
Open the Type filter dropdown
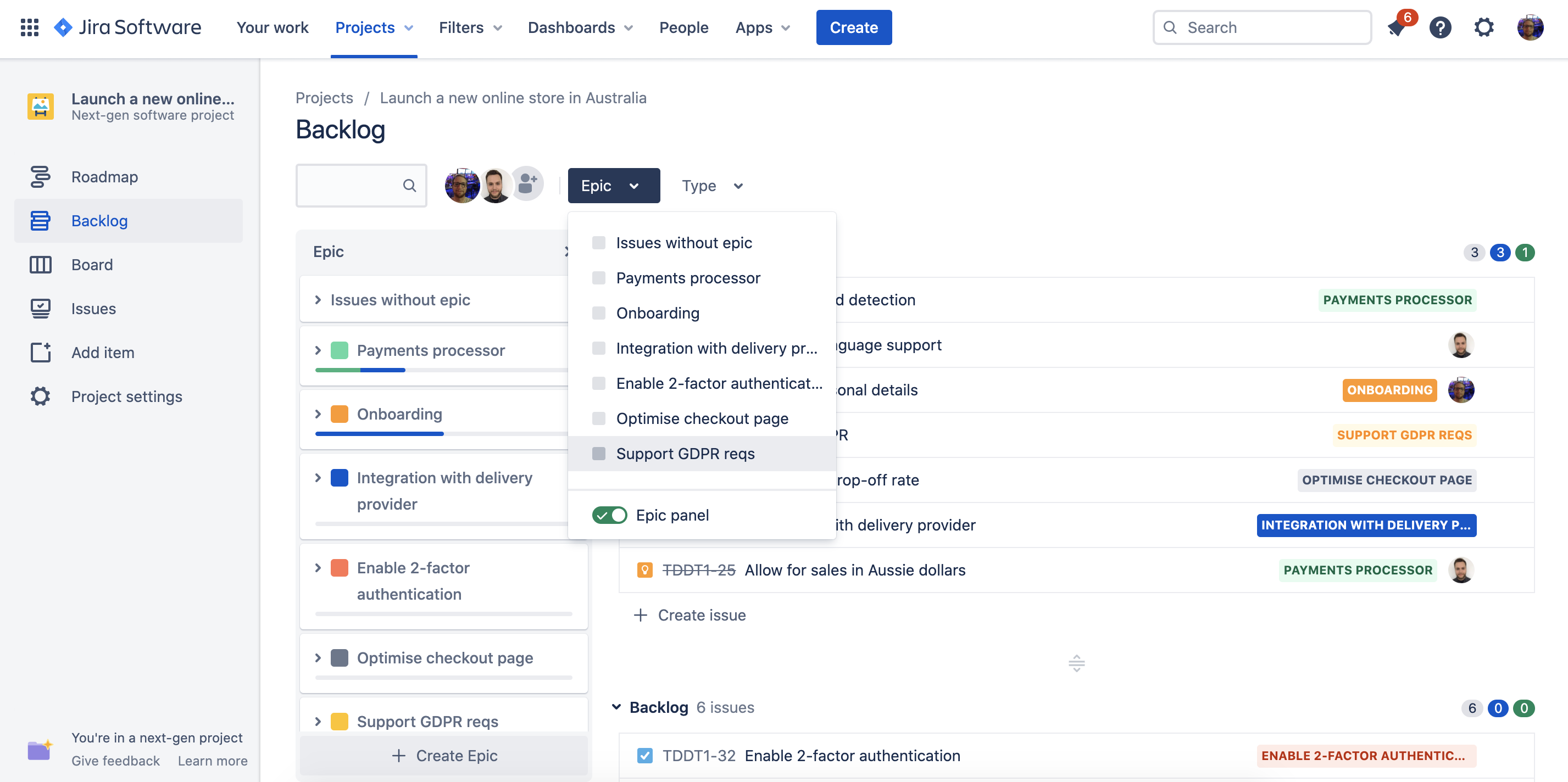click(711, 186)
